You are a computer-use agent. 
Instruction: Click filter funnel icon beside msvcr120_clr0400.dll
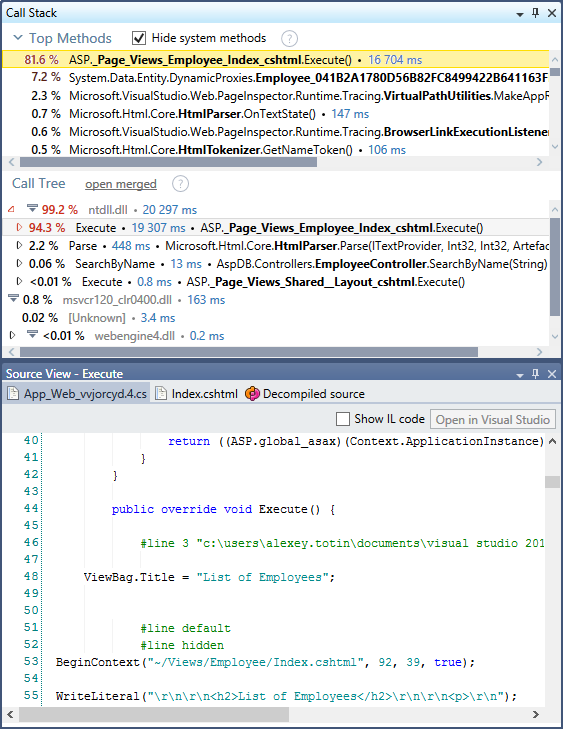coord(13,298)
